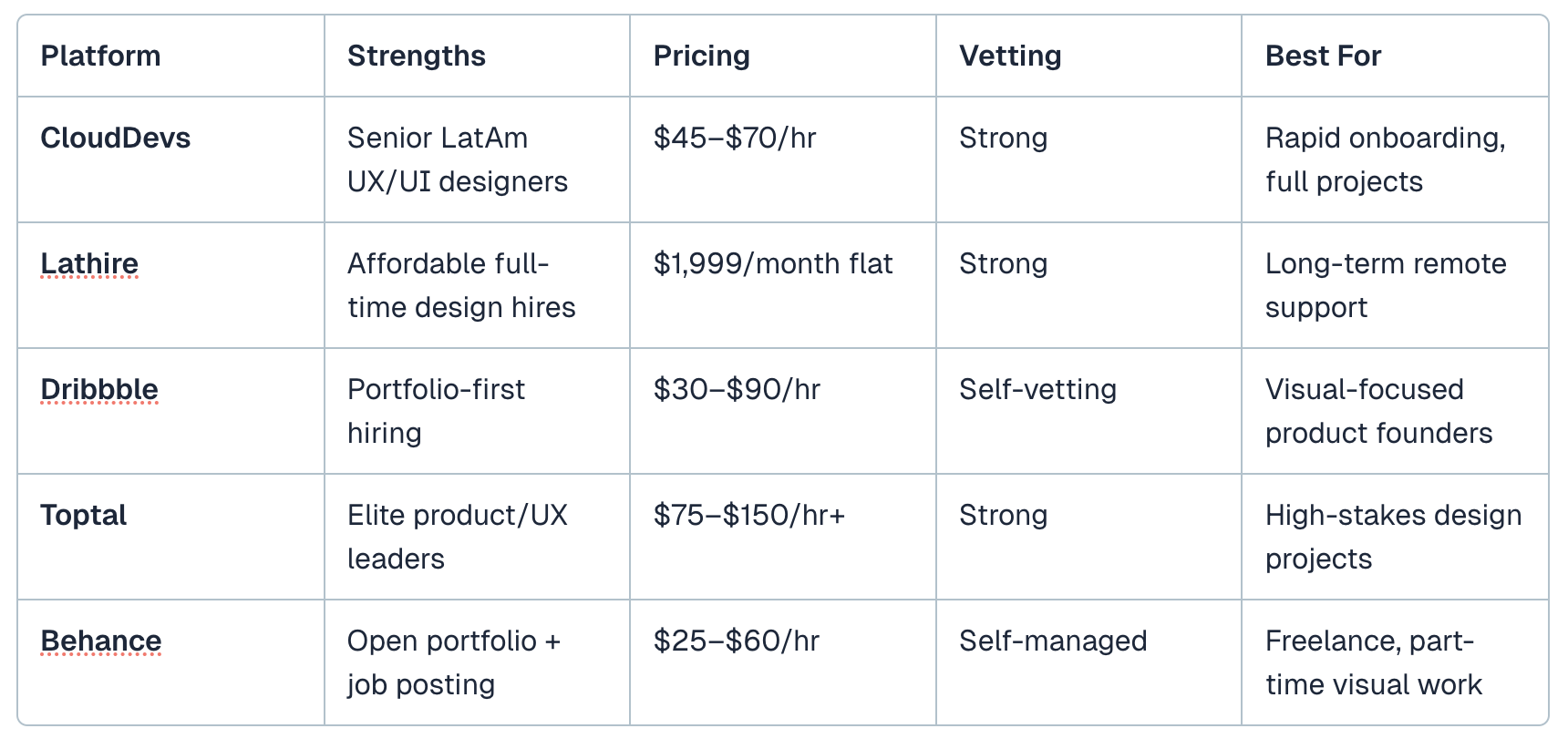
Task: Click the Vetting column header
Action: point(1009,56)
